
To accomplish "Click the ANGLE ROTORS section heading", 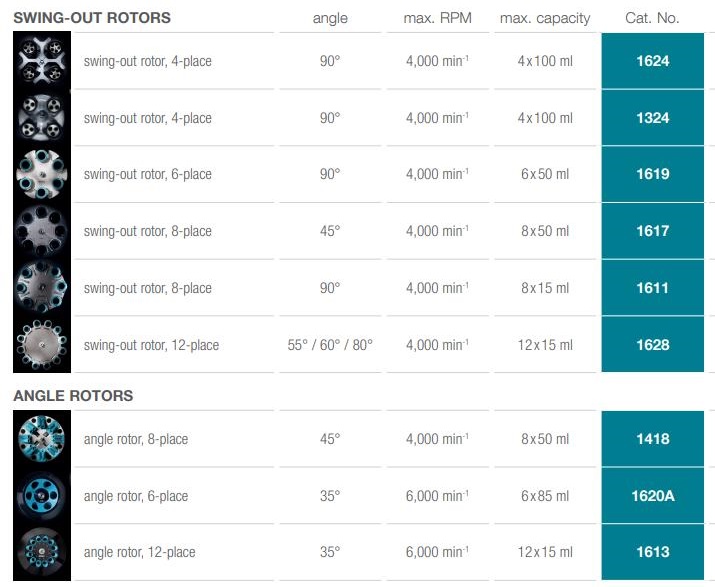I will click(x=73, y=396).
